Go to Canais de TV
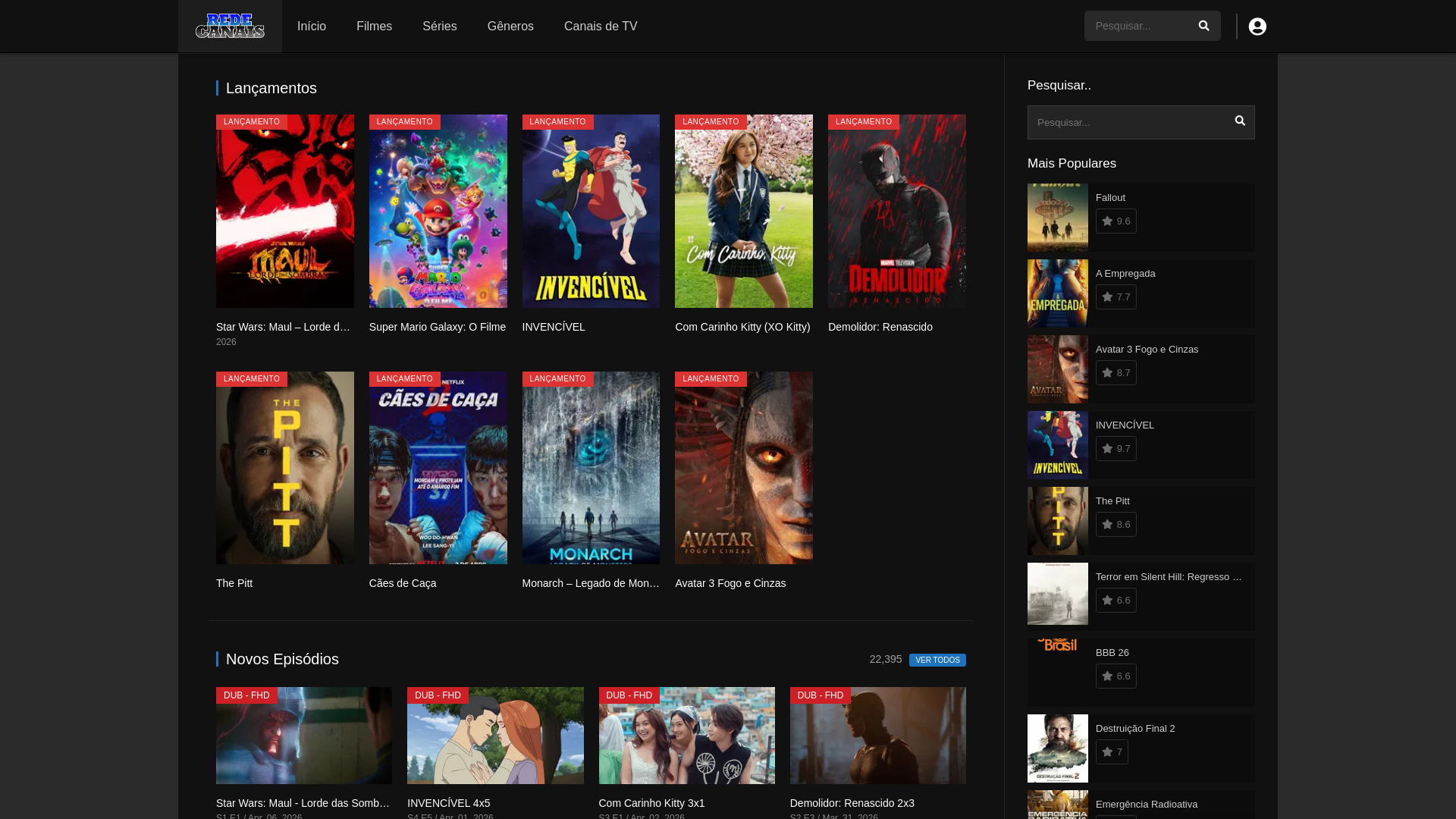The width and height of the screenshot is (1456, 819). (600, 27)
